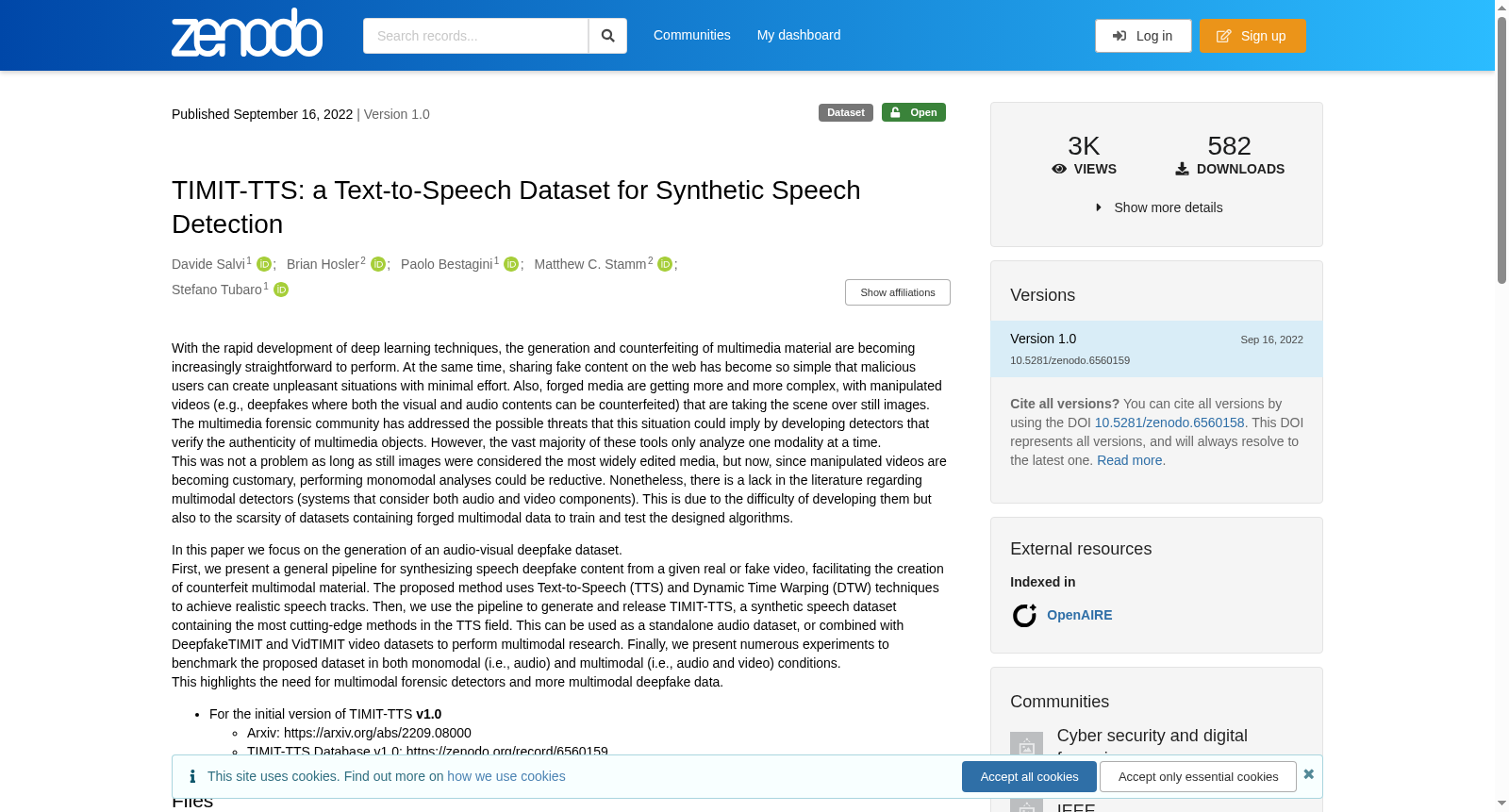Image resolution: width=1509 pixels, height=812 pixels.
Task: Open Stefano Tubaro's ORCID icon
Action: coord(281,290)
